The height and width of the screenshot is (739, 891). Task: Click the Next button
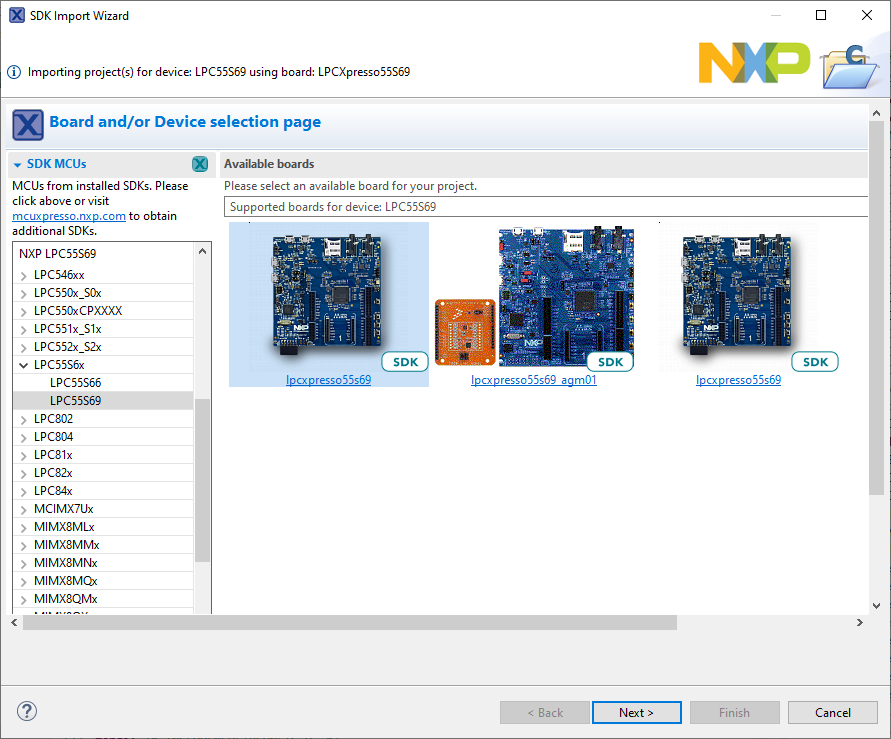pyautogui.click(x=636, y=712)
